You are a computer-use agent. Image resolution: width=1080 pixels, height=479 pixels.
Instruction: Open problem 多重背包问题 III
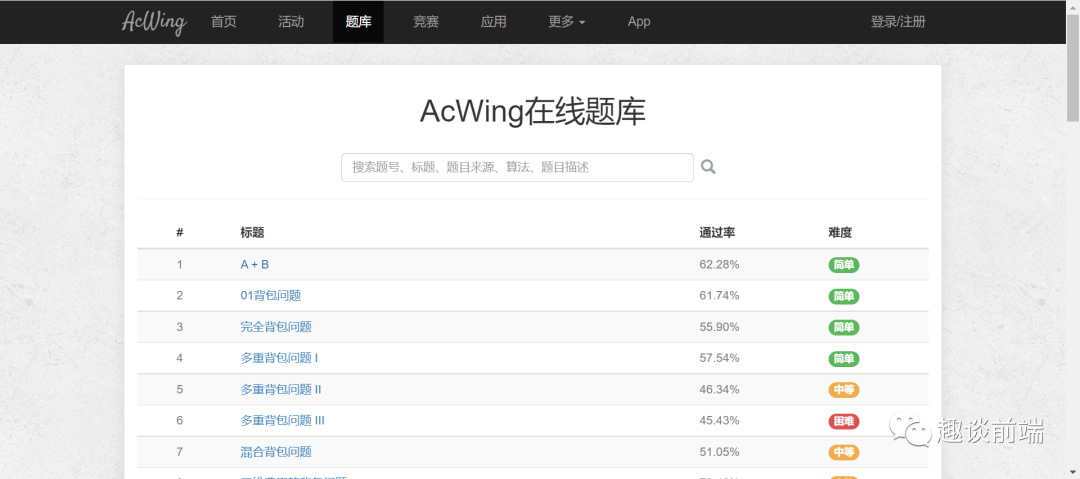click(x=282, y=420)
